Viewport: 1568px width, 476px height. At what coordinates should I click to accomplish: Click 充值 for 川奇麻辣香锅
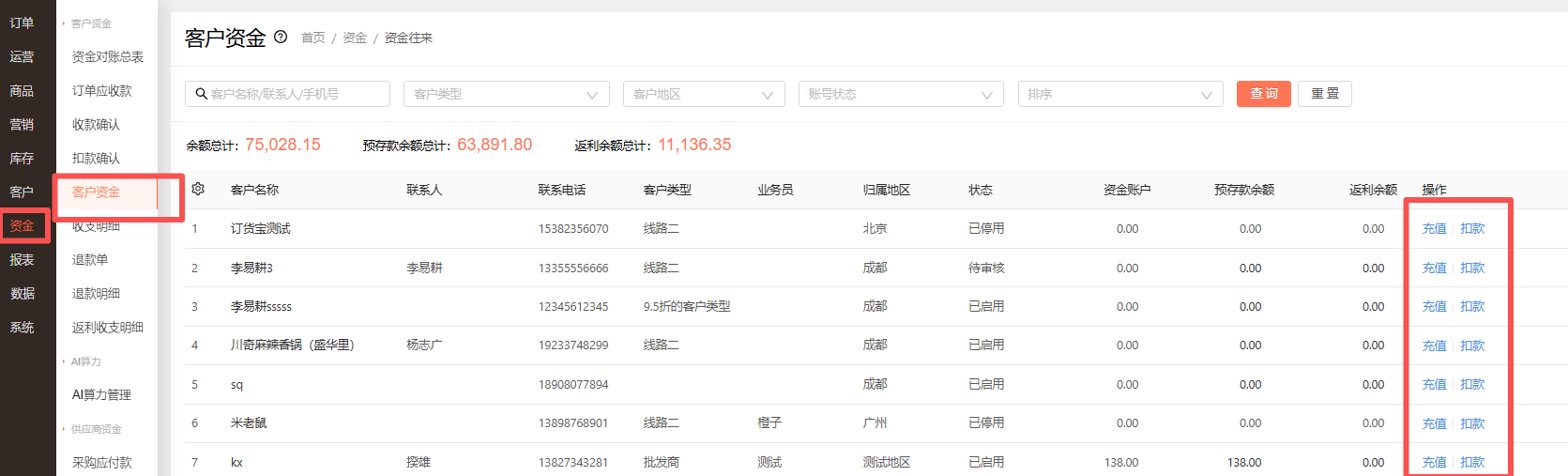click(1434, 346)
